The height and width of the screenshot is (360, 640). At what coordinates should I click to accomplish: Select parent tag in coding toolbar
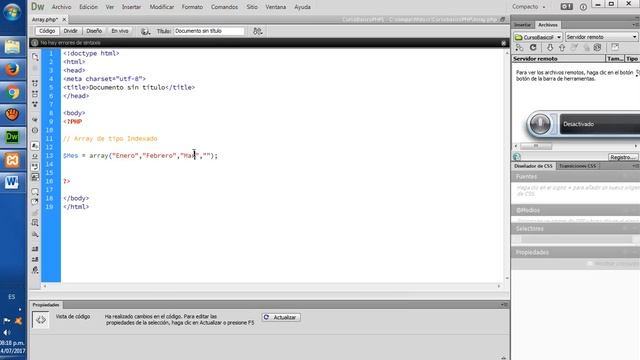pos(35,120)
